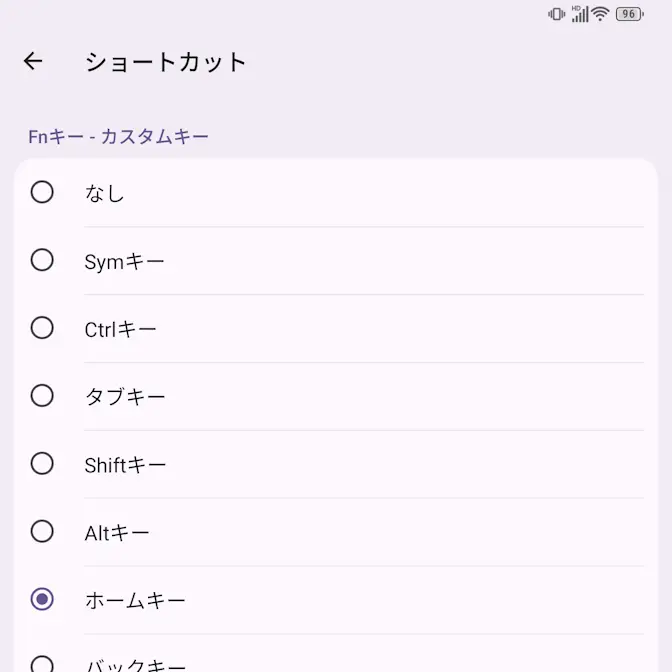Go back with the arrow icon
The image size is (672, 672).
33,62
